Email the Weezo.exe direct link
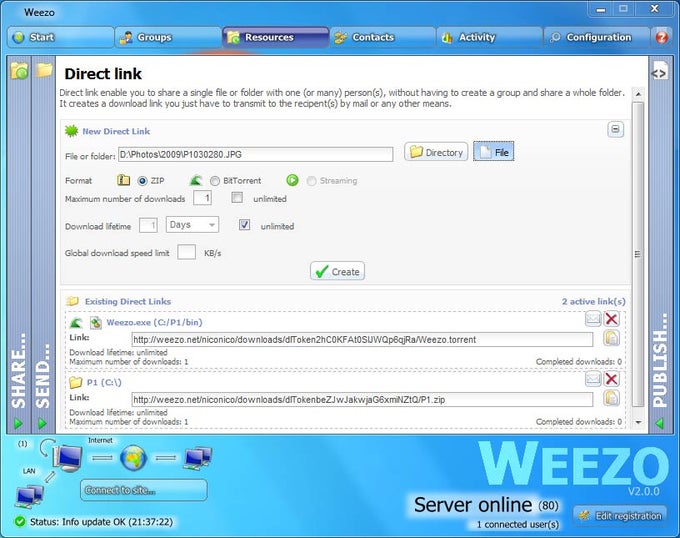680x538 pixels. [x=593, y=319]
